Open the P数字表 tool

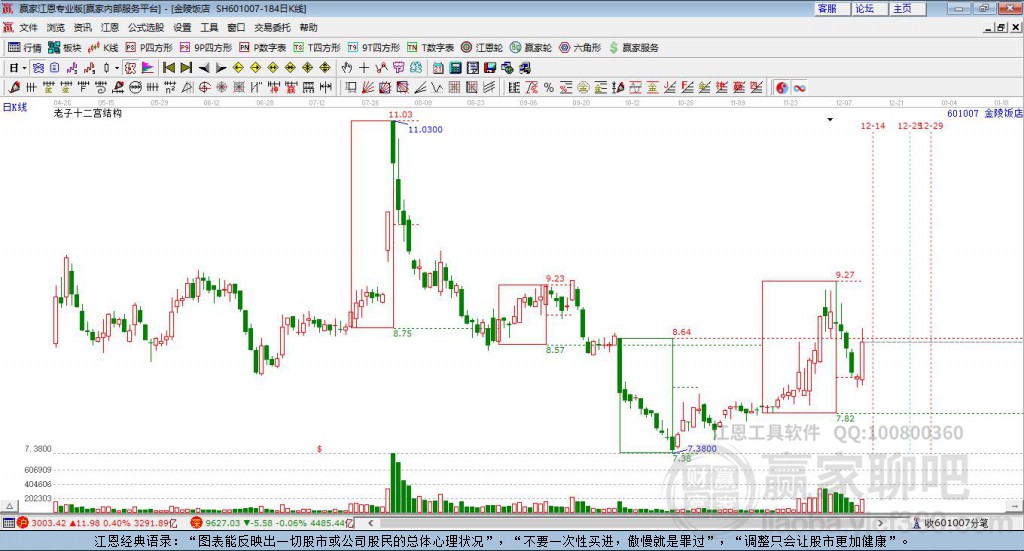tap(263, 48)
